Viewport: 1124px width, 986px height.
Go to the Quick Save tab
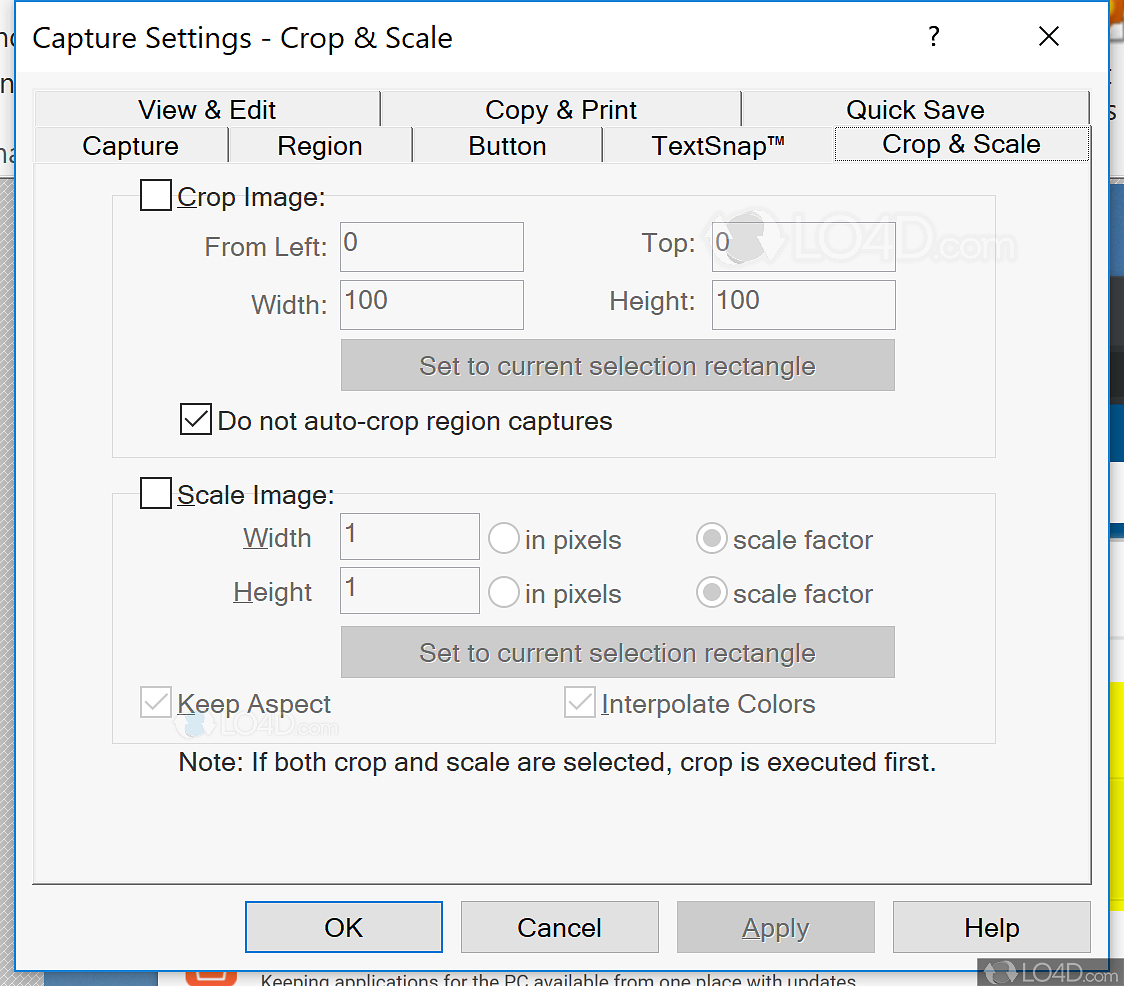click(x=915, y=109)
